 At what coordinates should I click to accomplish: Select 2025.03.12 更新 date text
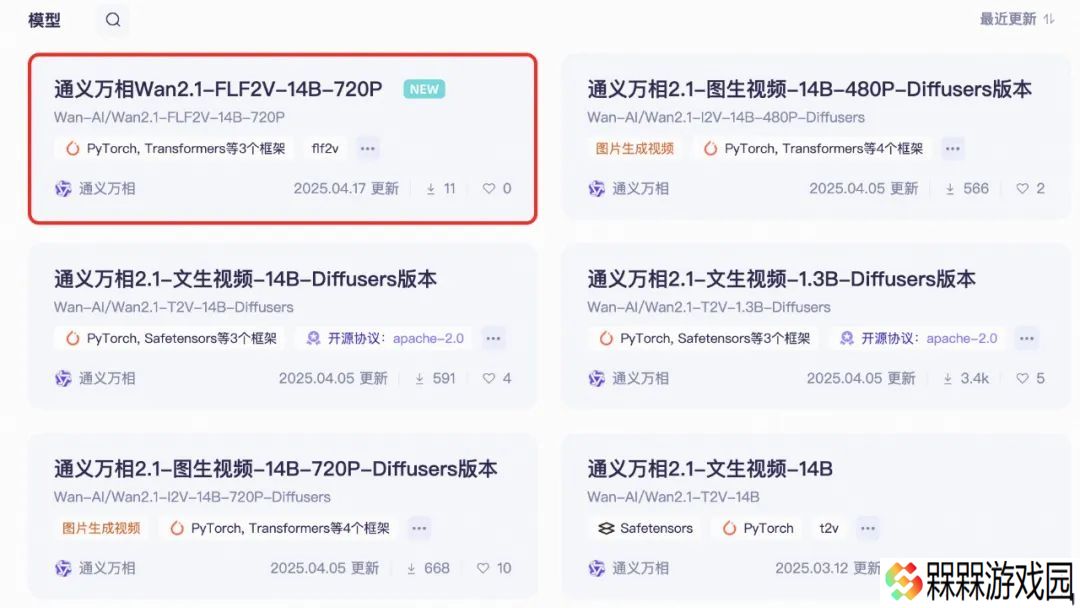pyautogui.click(x=828, y=568)
